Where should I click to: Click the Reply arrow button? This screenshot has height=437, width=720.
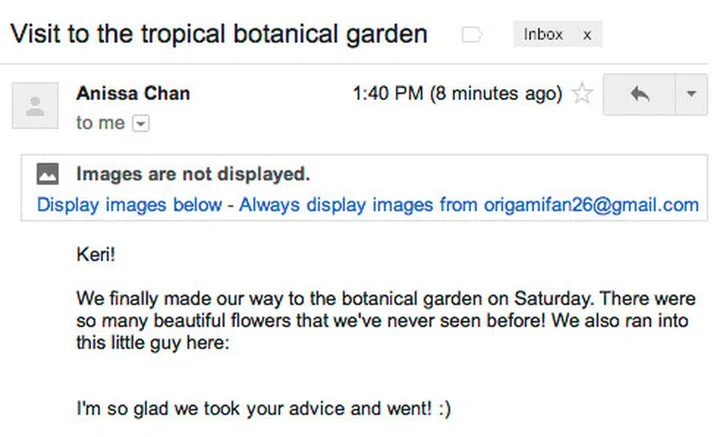pyautogui.click(x=640, y=94)
